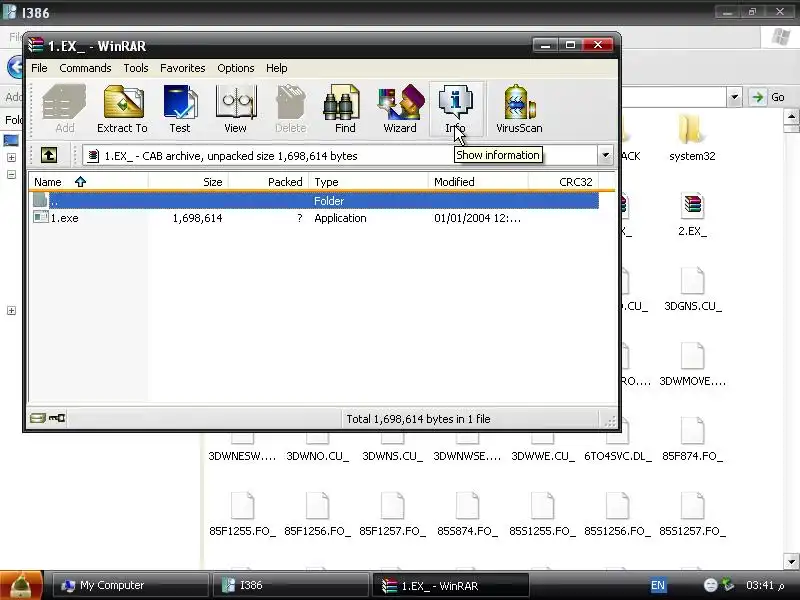Open the Tools menu
The image size is (800, 600).
pos(136,68)
